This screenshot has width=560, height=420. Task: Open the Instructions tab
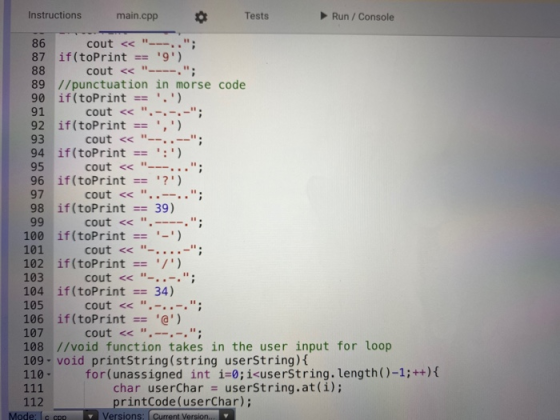pyautogui.click(x=55, y=15)
